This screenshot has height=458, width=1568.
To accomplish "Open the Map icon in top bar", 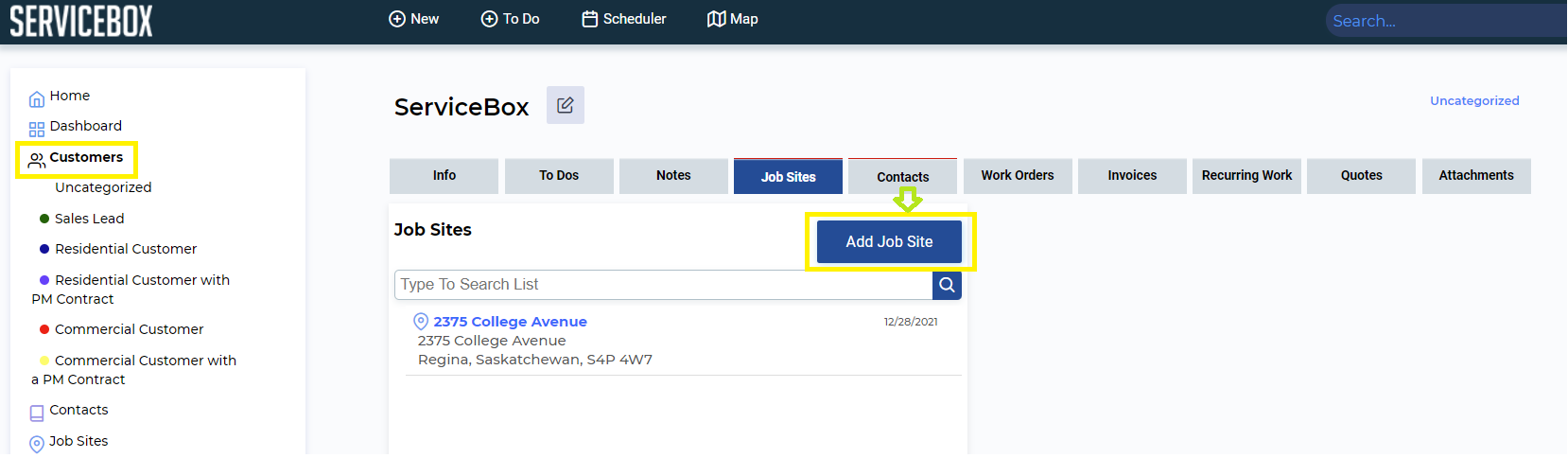I will coord(716,19).
